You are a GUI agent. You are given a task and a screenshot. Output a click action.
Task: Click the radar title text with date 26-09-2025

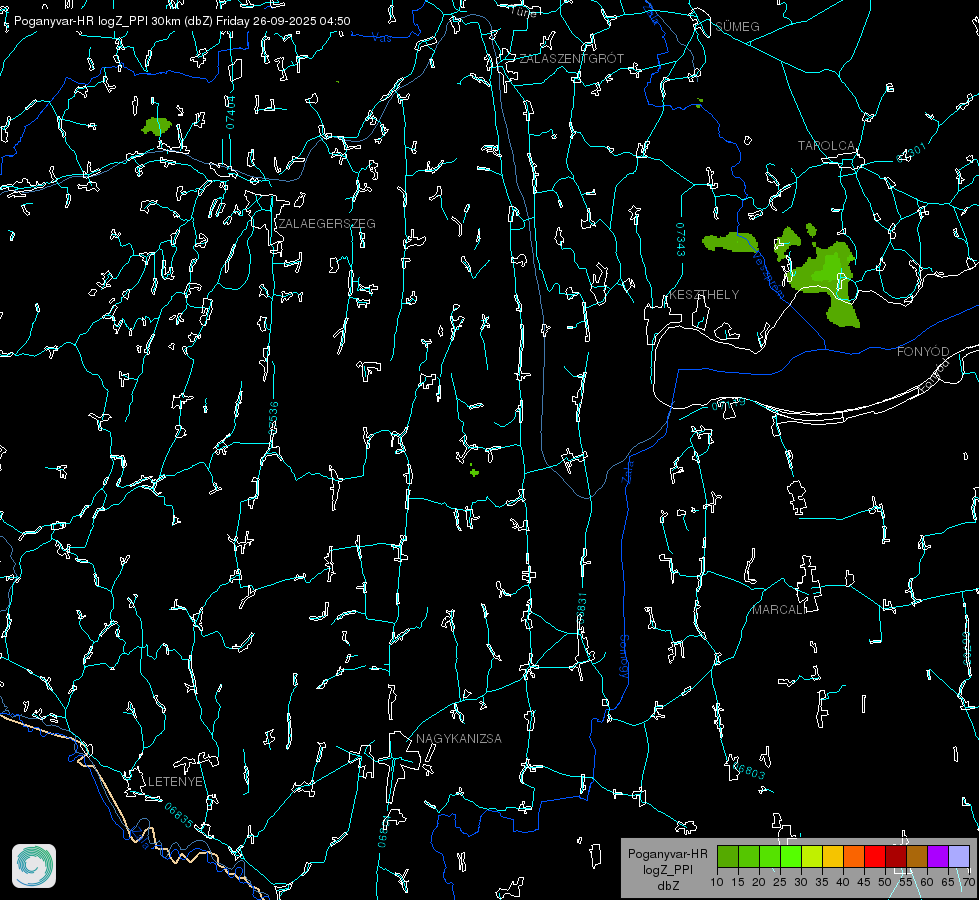[x=182, y=21]
